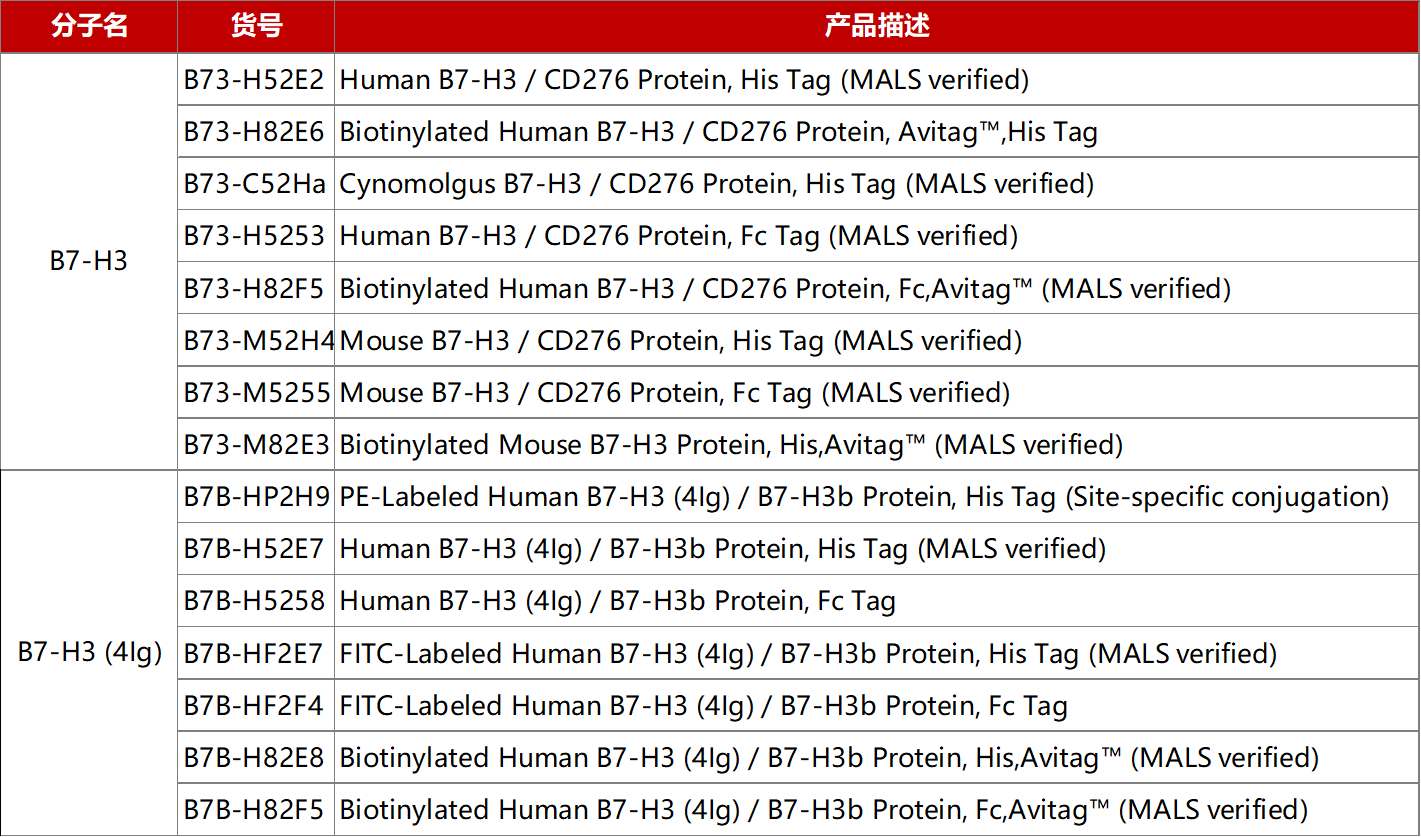Select the PE-Labeled Human B7-H3 description
The image size is (1421, 837).
point(864,497)
